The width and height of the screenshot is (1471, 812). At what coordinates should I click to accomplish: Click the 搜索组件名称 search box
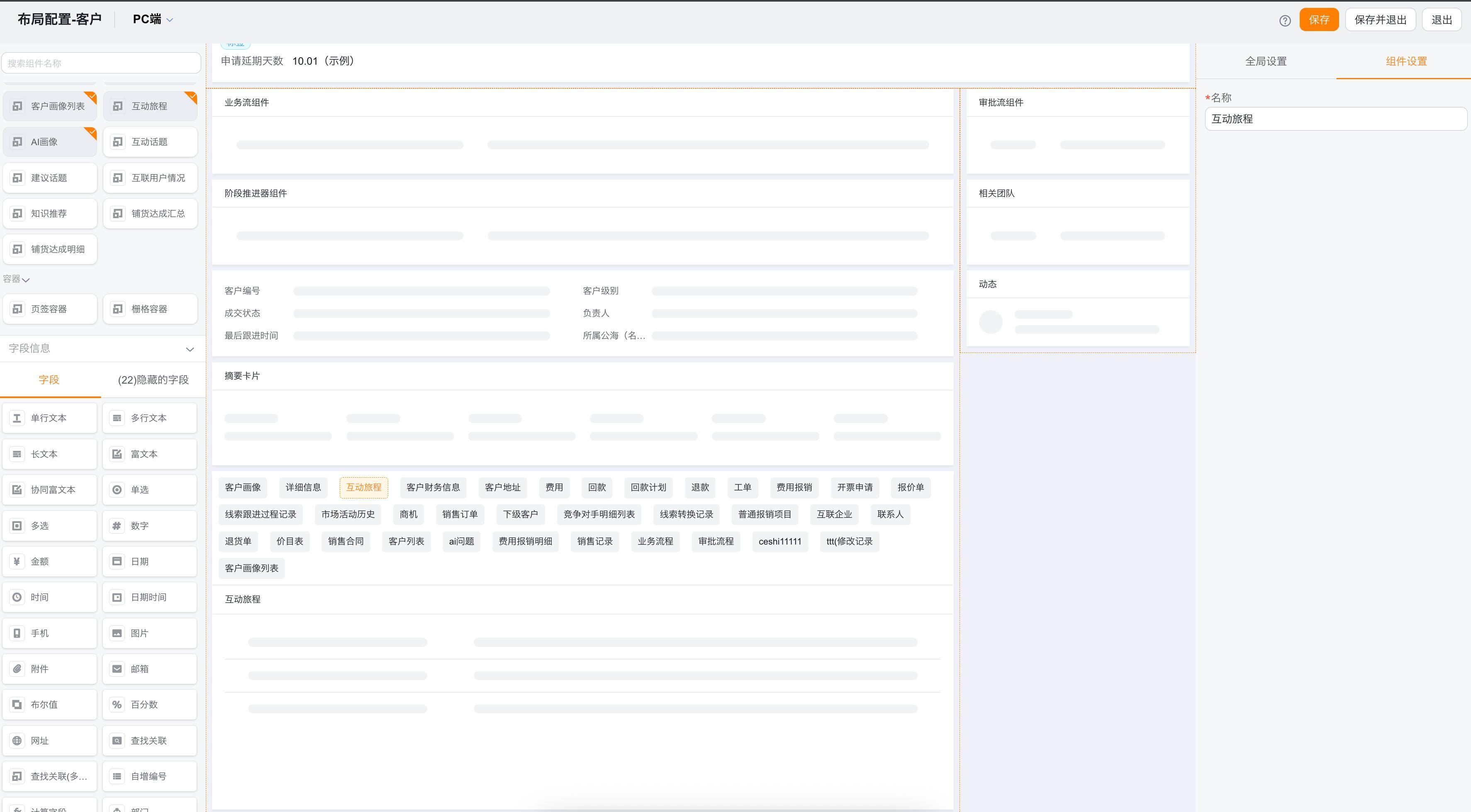(101, 63)
